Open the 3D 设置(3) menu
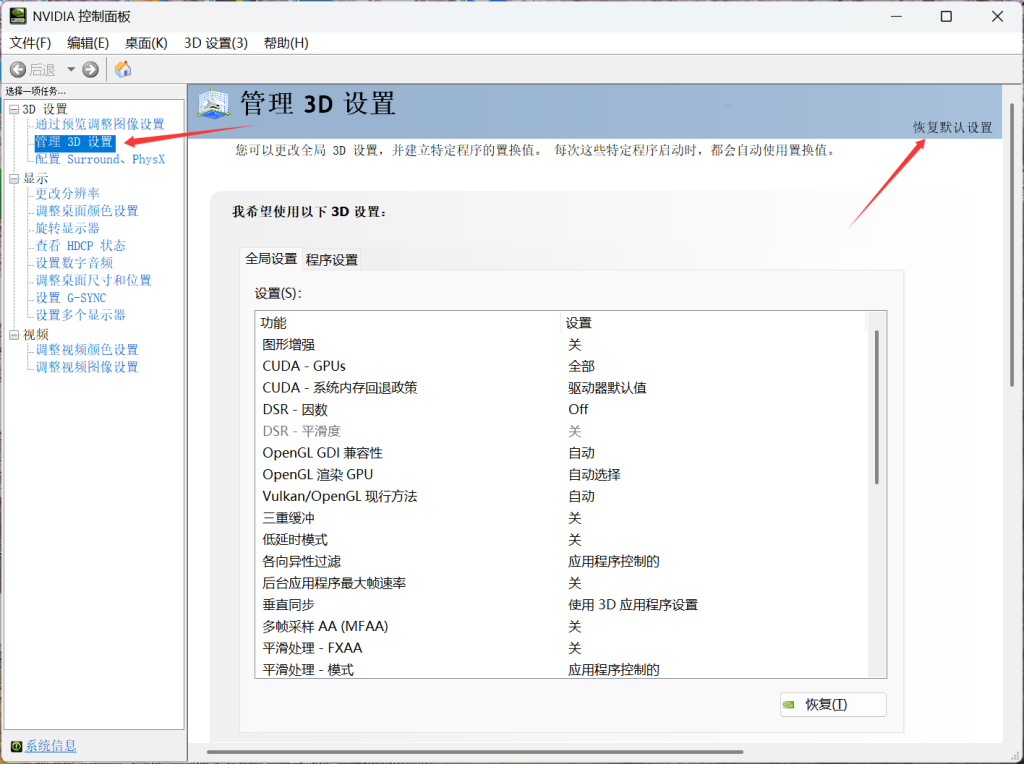Image resolution: width=1024 pixels, height=764 pixels. [216, 43]
